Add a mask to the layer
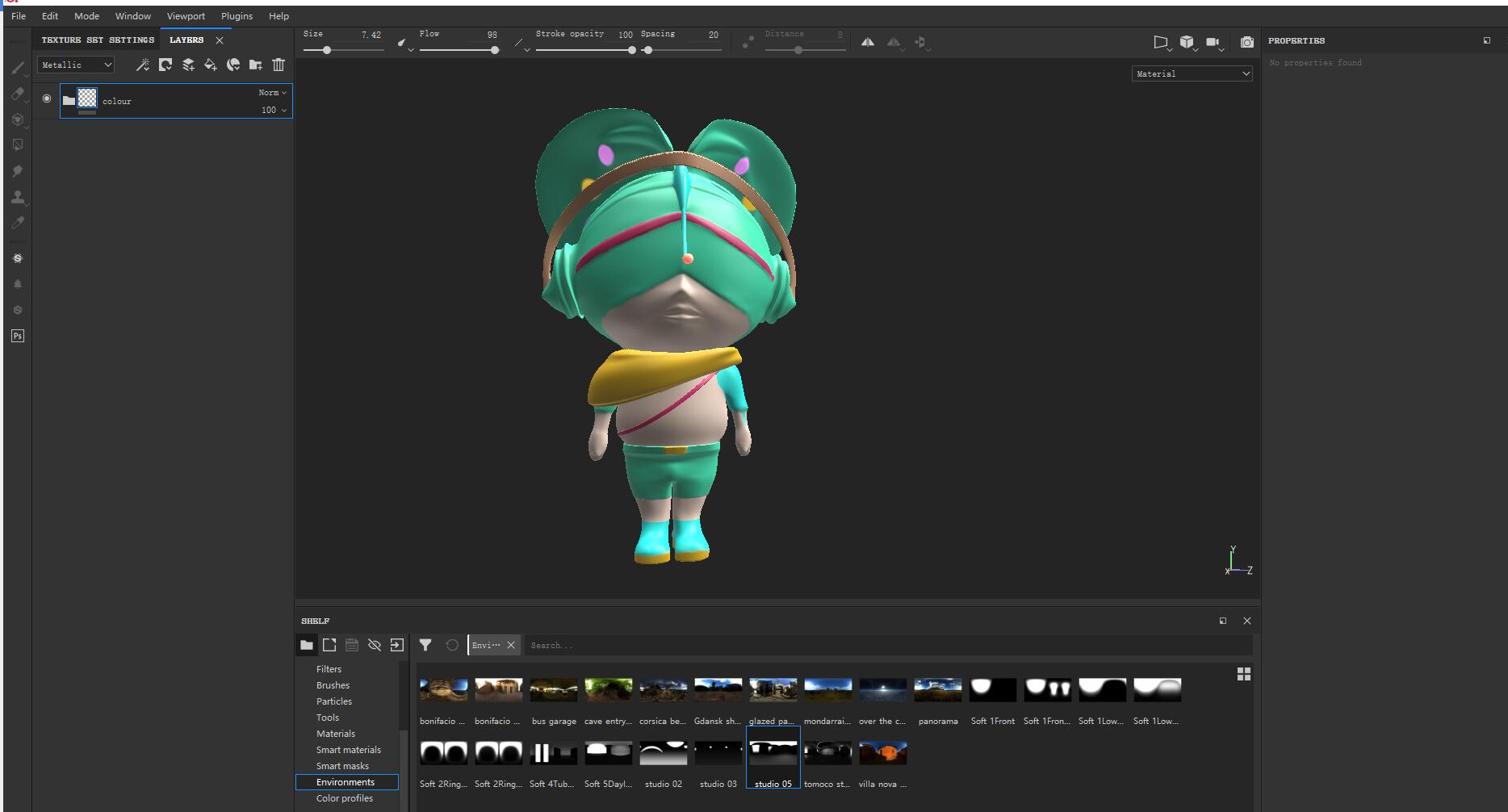The height and width of the screenshot is (812, 1508). click(165, 65)
